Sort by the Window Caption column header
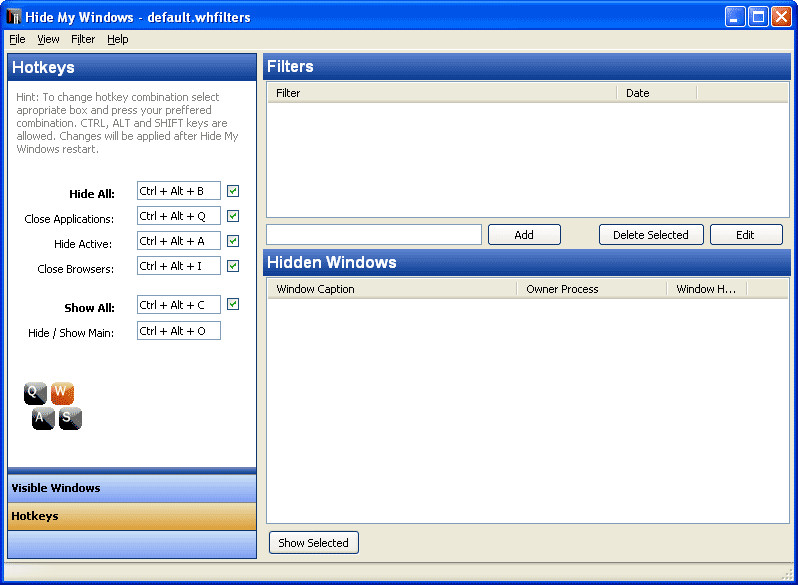The height and width of the screenshot is (585, 798). (x=392, y=289)
